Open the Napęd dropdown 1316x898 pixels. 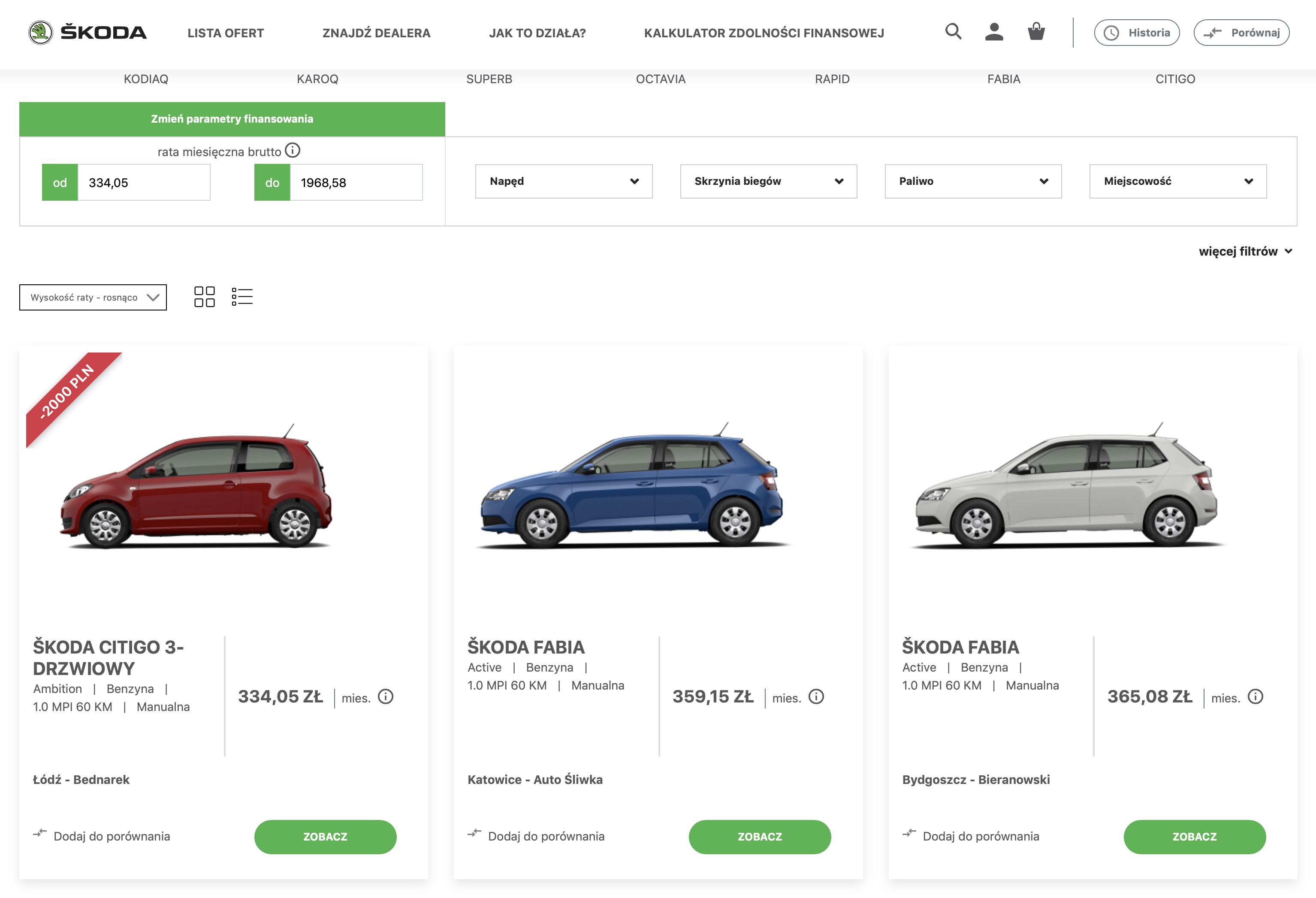point(564,181)
